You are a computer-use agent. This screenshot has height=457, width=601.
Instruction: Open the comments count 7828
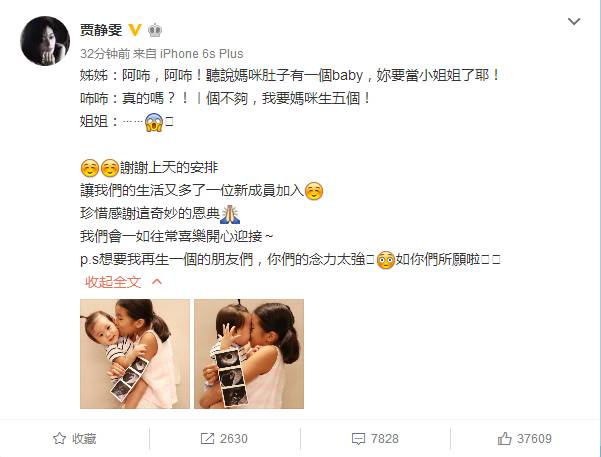(x=385, y=439)
